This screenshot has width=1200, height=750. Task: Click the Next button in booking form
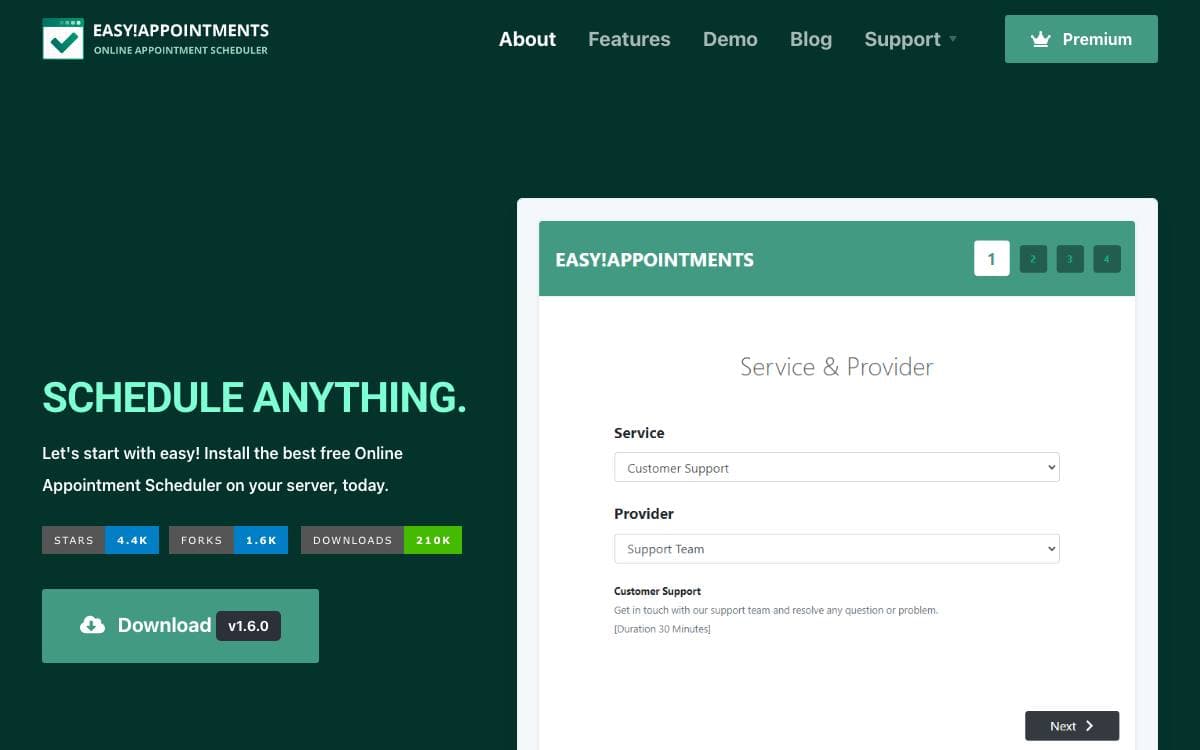1072,726
